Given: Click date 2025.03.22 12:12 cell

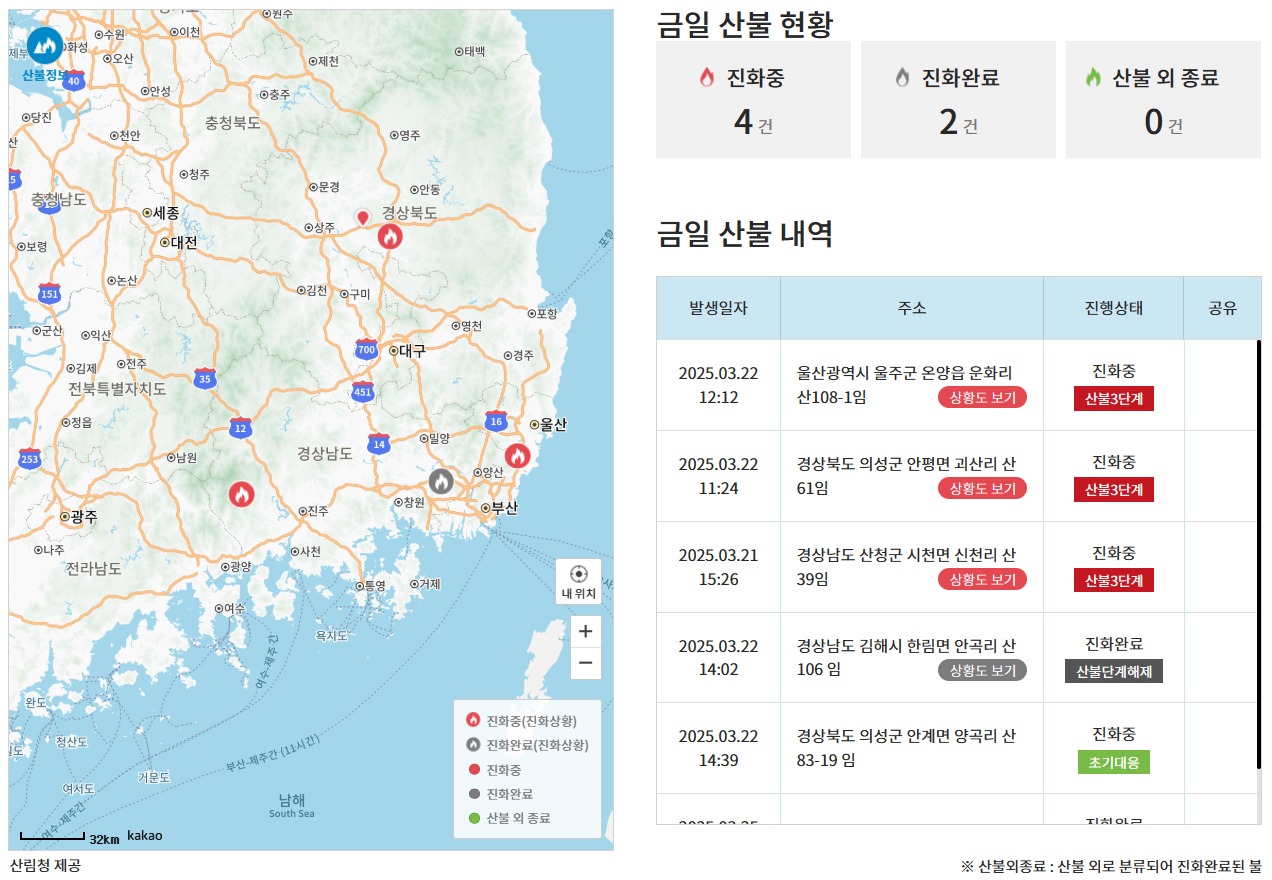Looking at the screenshot, I should point(718,385).
